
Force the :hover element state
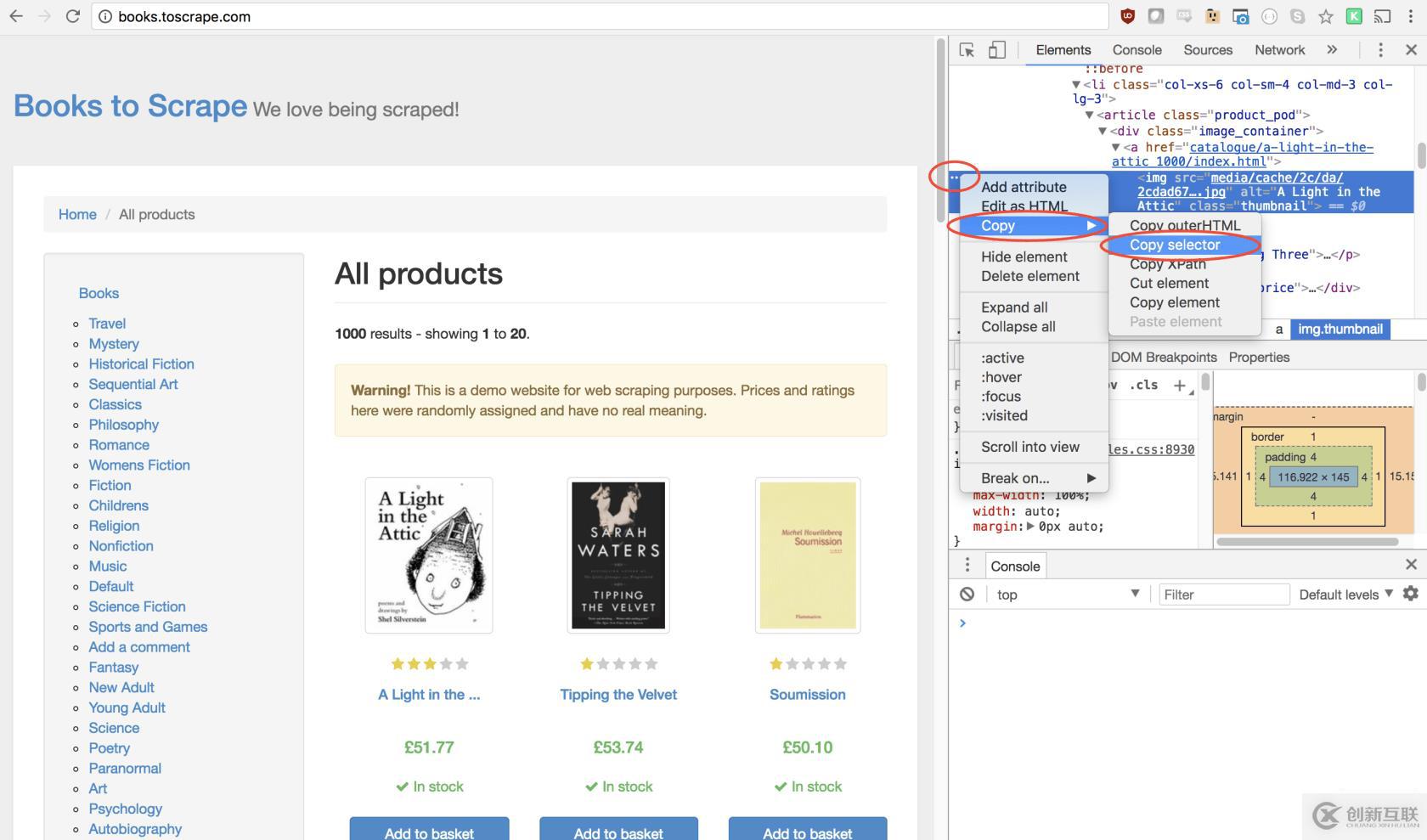pyautogui.click(x=1002, y=377)
